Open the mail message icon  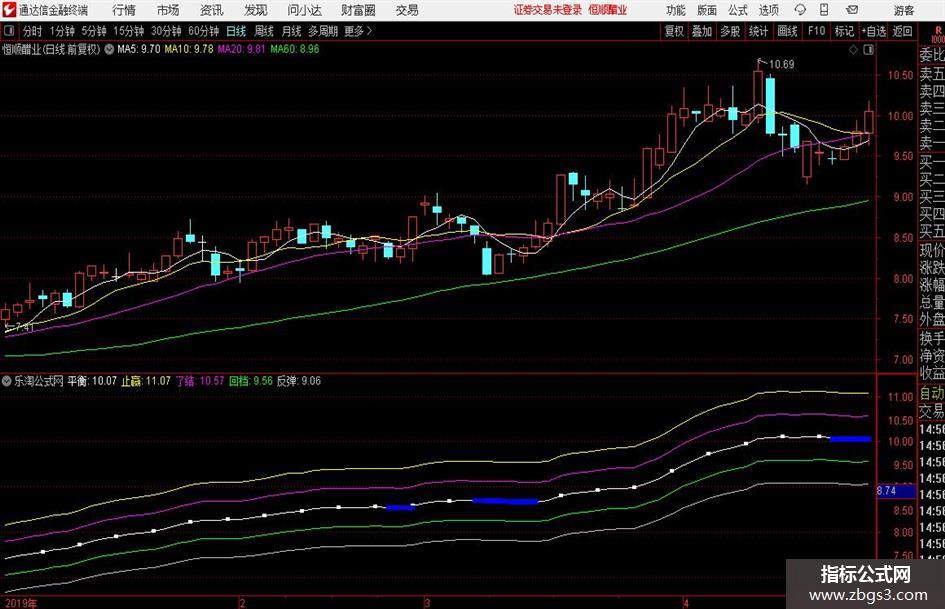coord(852,10)
